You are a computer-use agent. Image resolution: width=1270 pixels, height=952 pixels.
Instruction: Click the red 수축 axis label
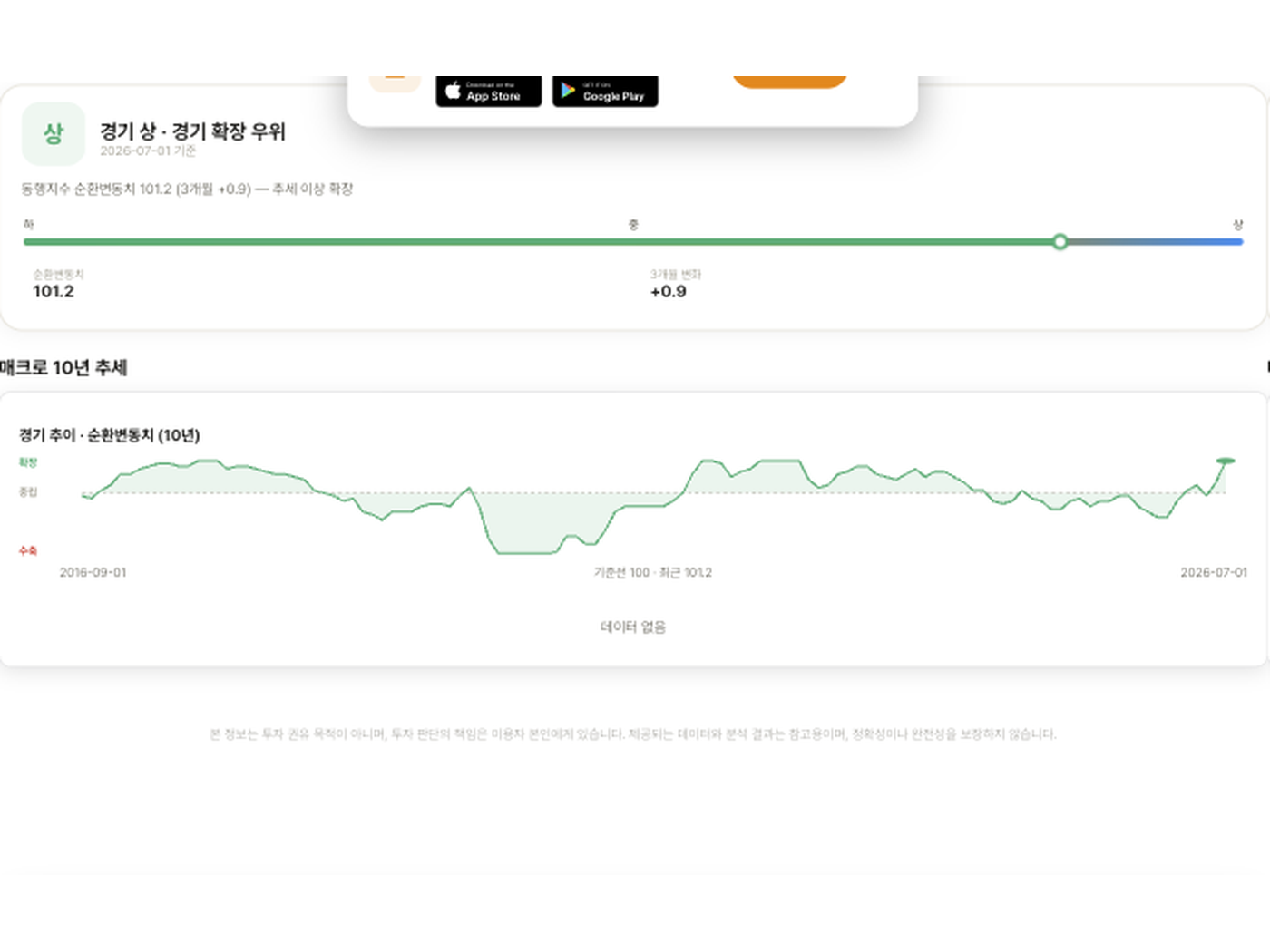[x=28, y=550]
